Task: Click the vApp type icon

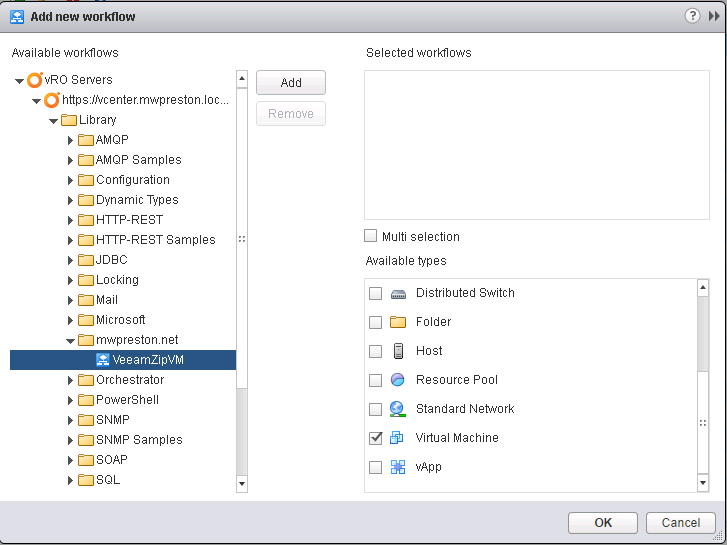Action: click(398, 467)
